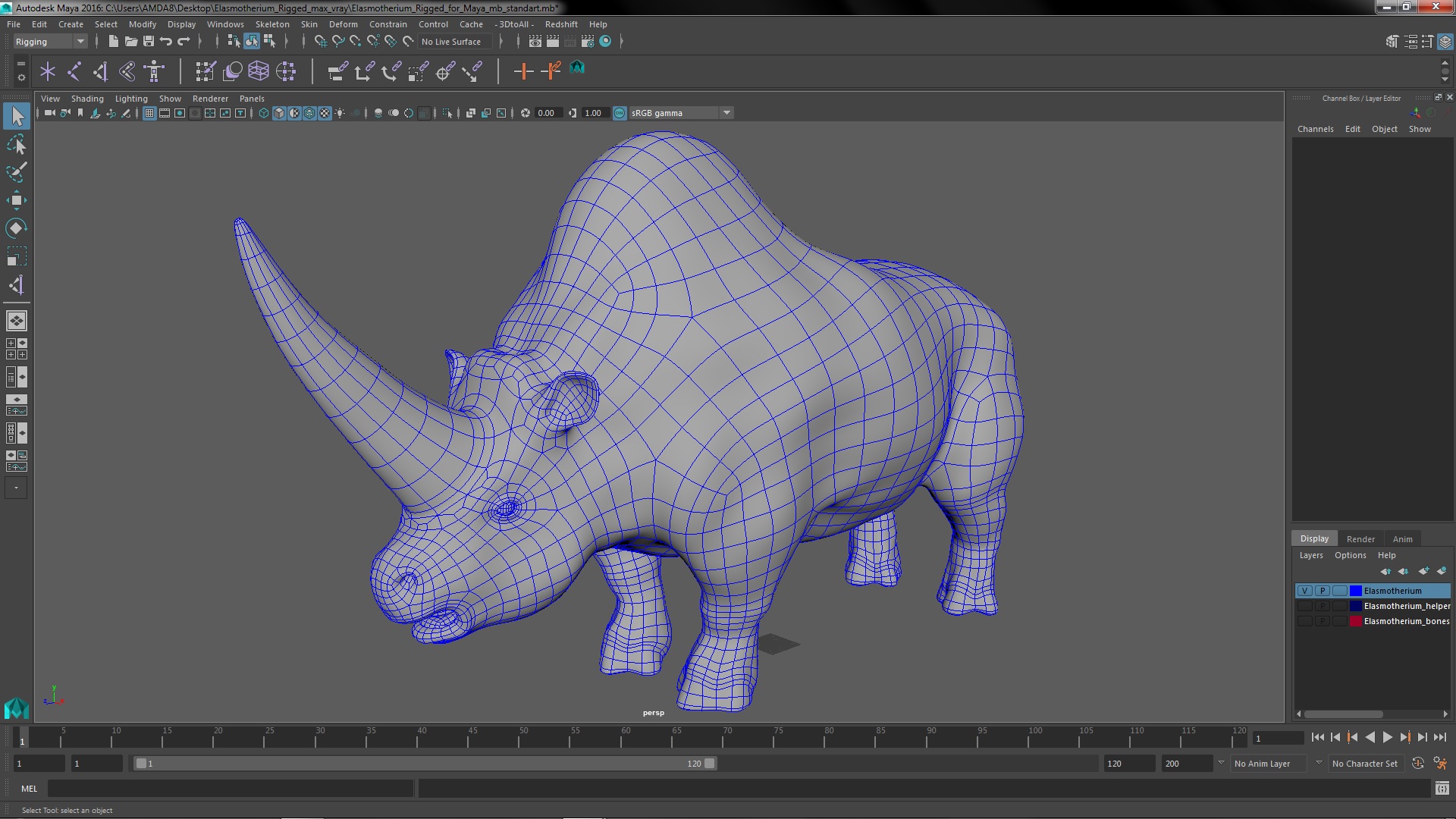The width and height of the screenshot is (1456, 819).
Task: Switch to the Render layer tab
Action: tap(1360, 539)
